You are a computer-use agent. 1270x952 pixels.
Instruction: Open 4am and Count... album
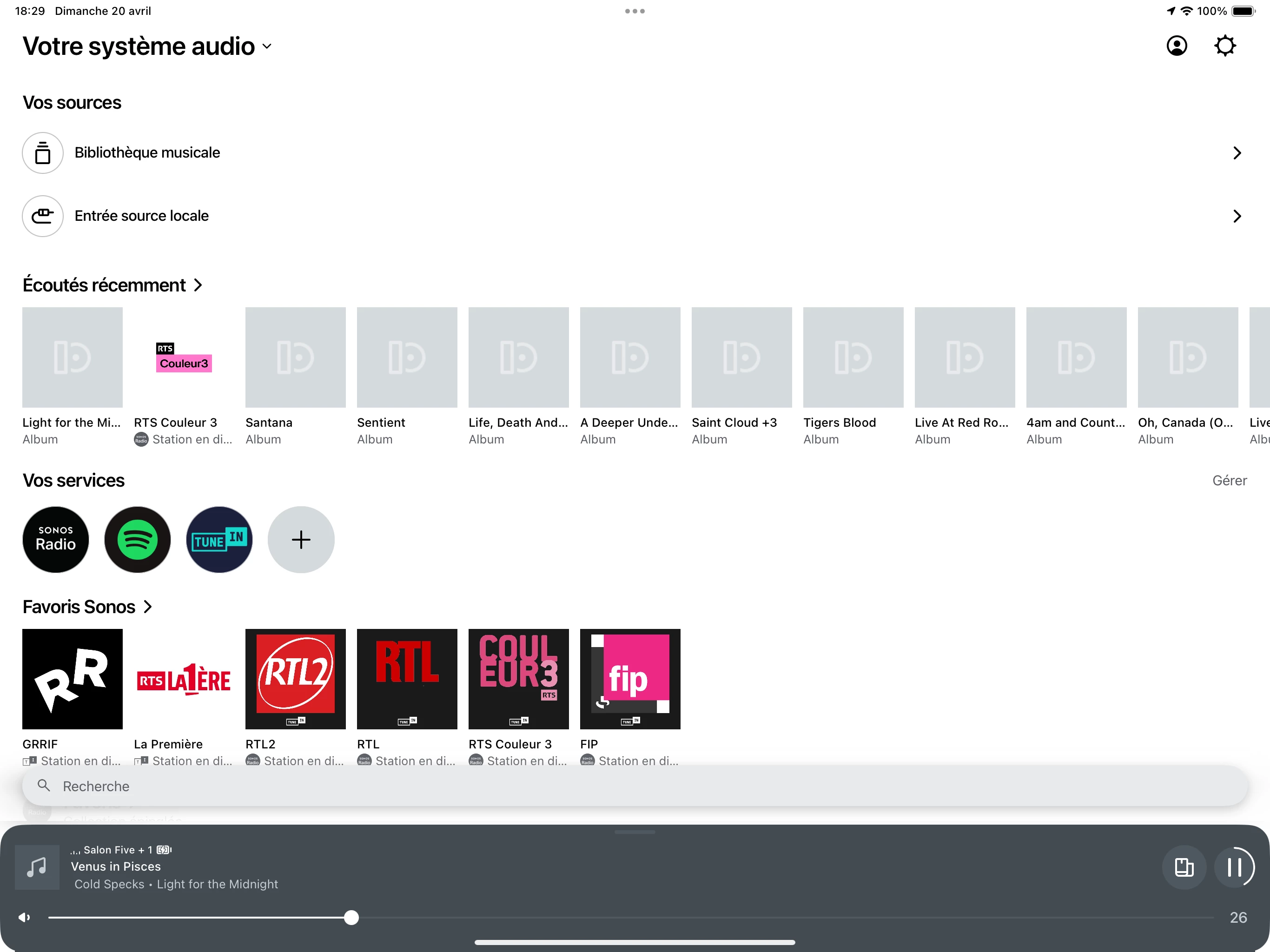coord(1077,357)
